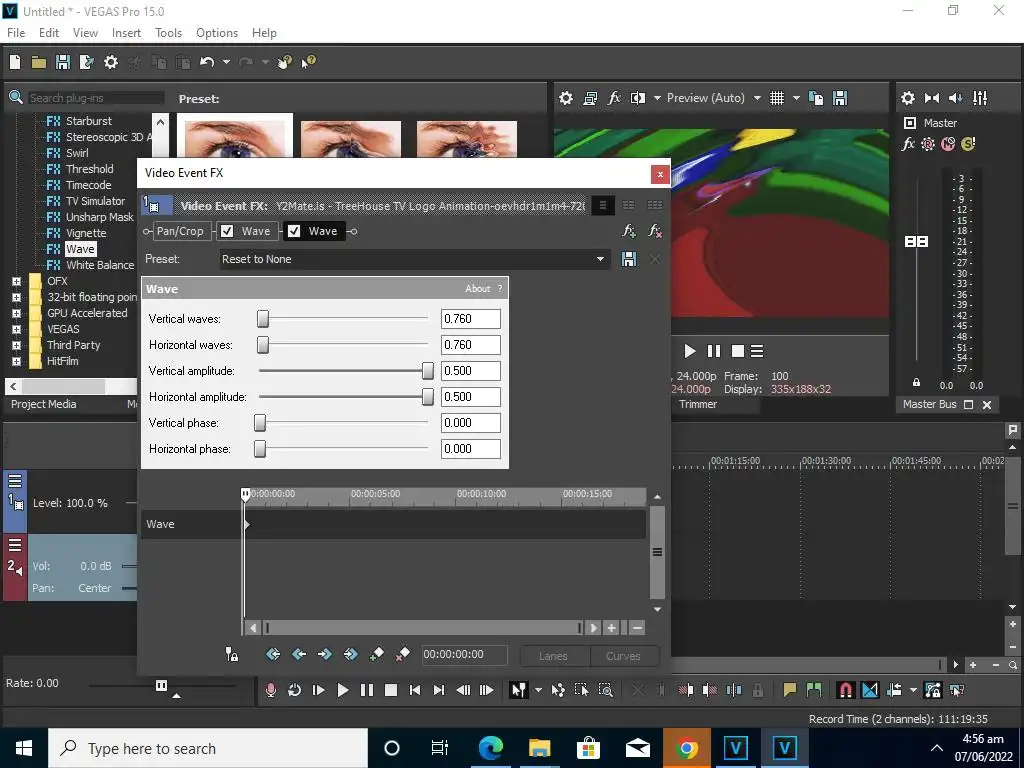Open Video Output FX in preview toolbar
The width and height of the screenshot is (1024, 768).
(614, 98)
